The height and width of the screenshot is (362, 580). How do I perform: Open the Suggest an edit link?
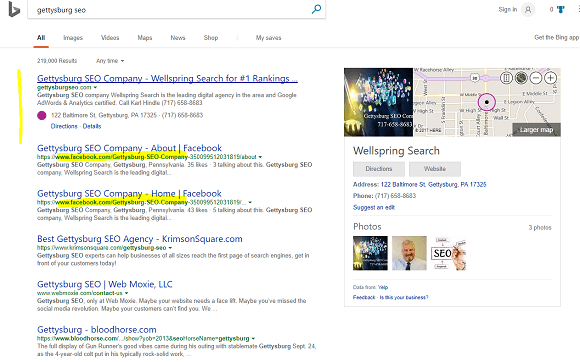[x=374, y=207]
